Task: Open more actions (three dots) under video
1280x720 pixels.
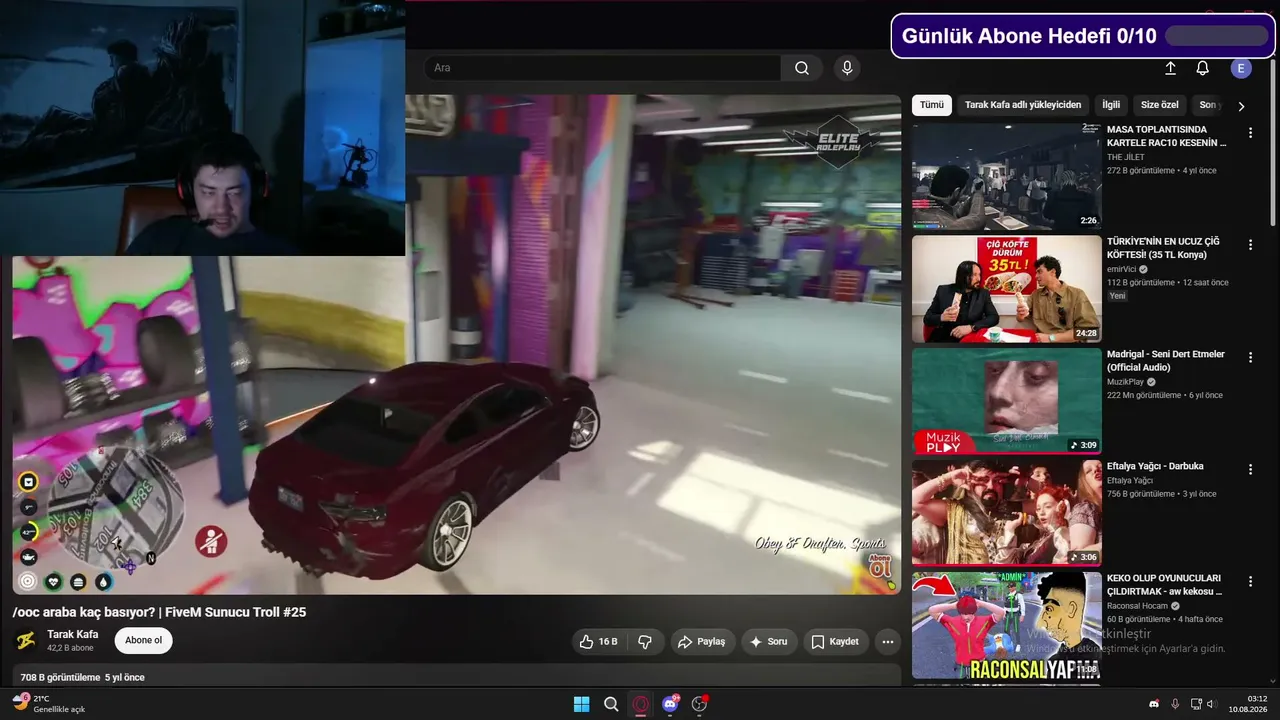Action: 887,642
